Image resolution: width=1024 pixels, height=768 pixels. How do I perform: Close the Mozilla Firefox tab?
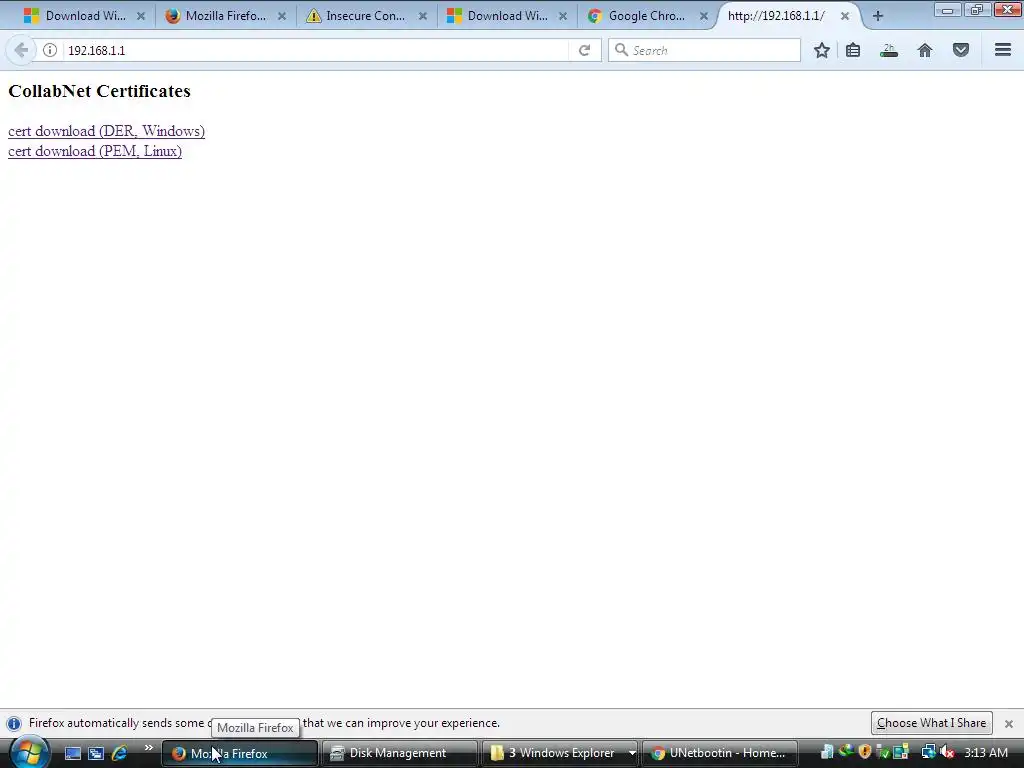click(x=282, y=16)
